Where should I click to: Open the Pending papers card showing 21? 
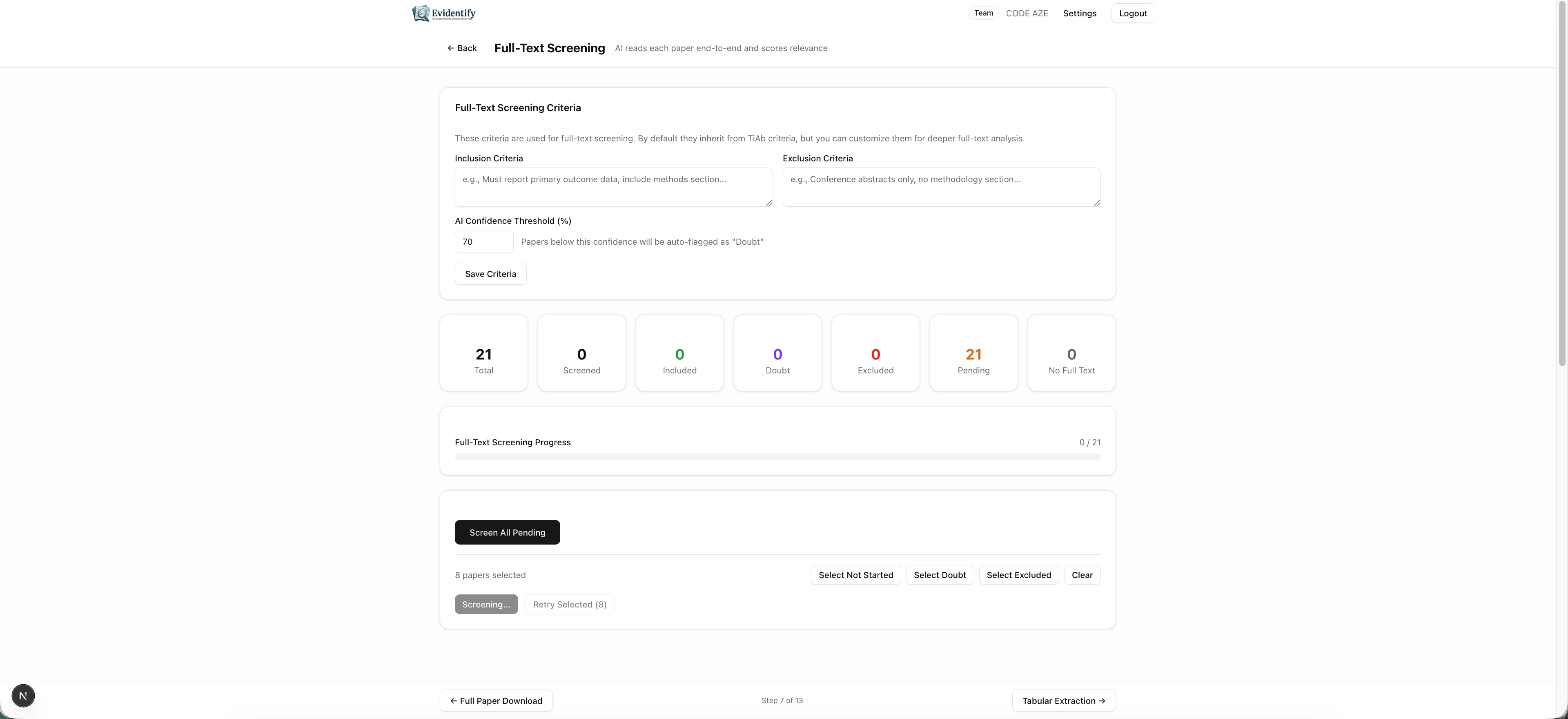973,353
